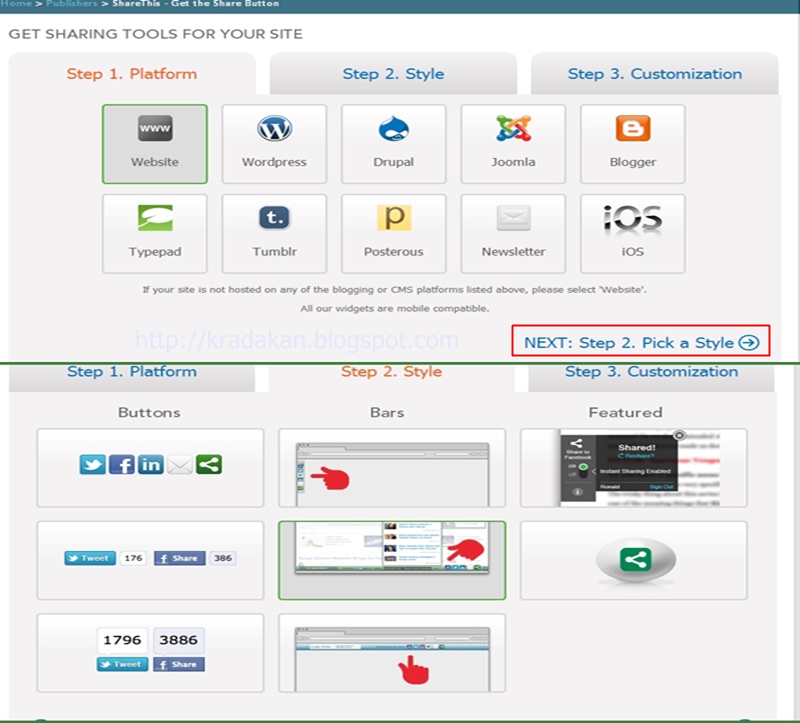Pick the Tumblr platform tile
Viewport: 800px width, 723px height.
[274, 234]
